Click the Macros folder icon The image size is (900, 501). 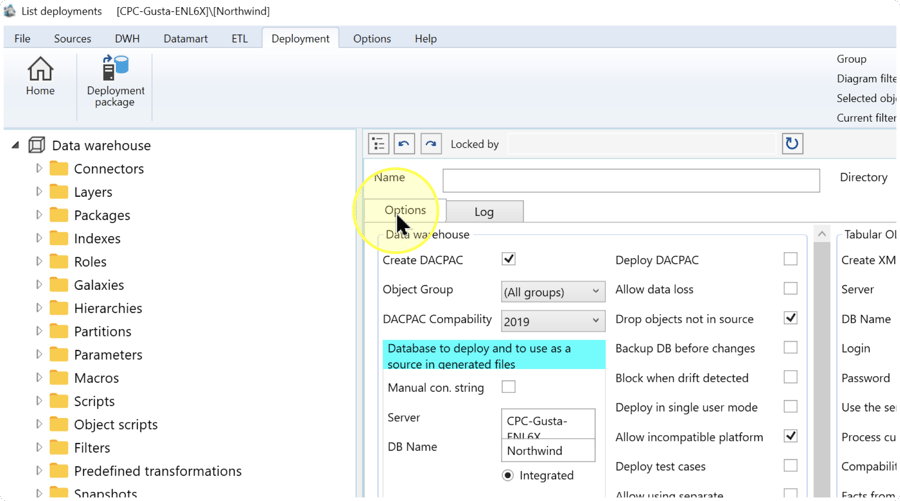[59, 378]
